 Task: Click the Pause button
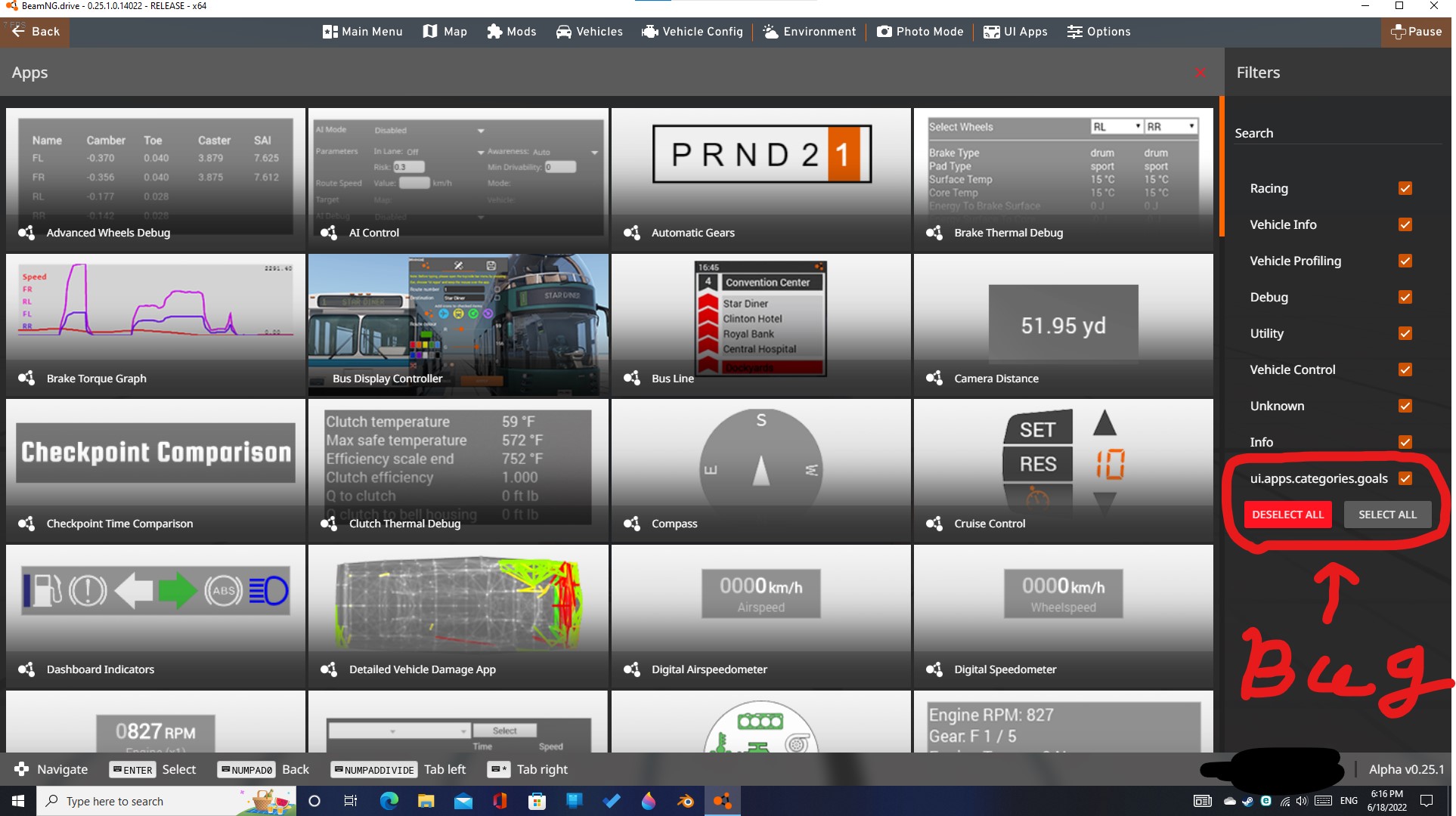[1416, 32]
